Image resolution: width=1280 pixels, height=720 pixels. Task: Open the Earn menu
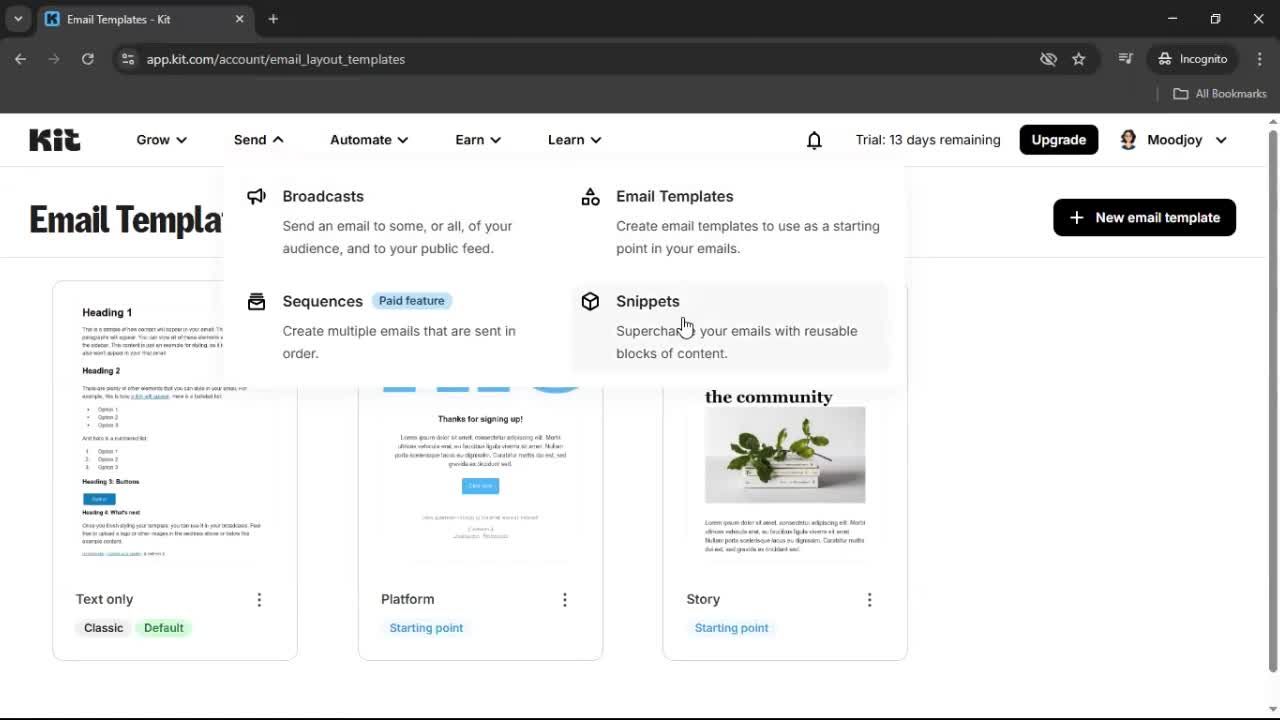coord(477,140)
